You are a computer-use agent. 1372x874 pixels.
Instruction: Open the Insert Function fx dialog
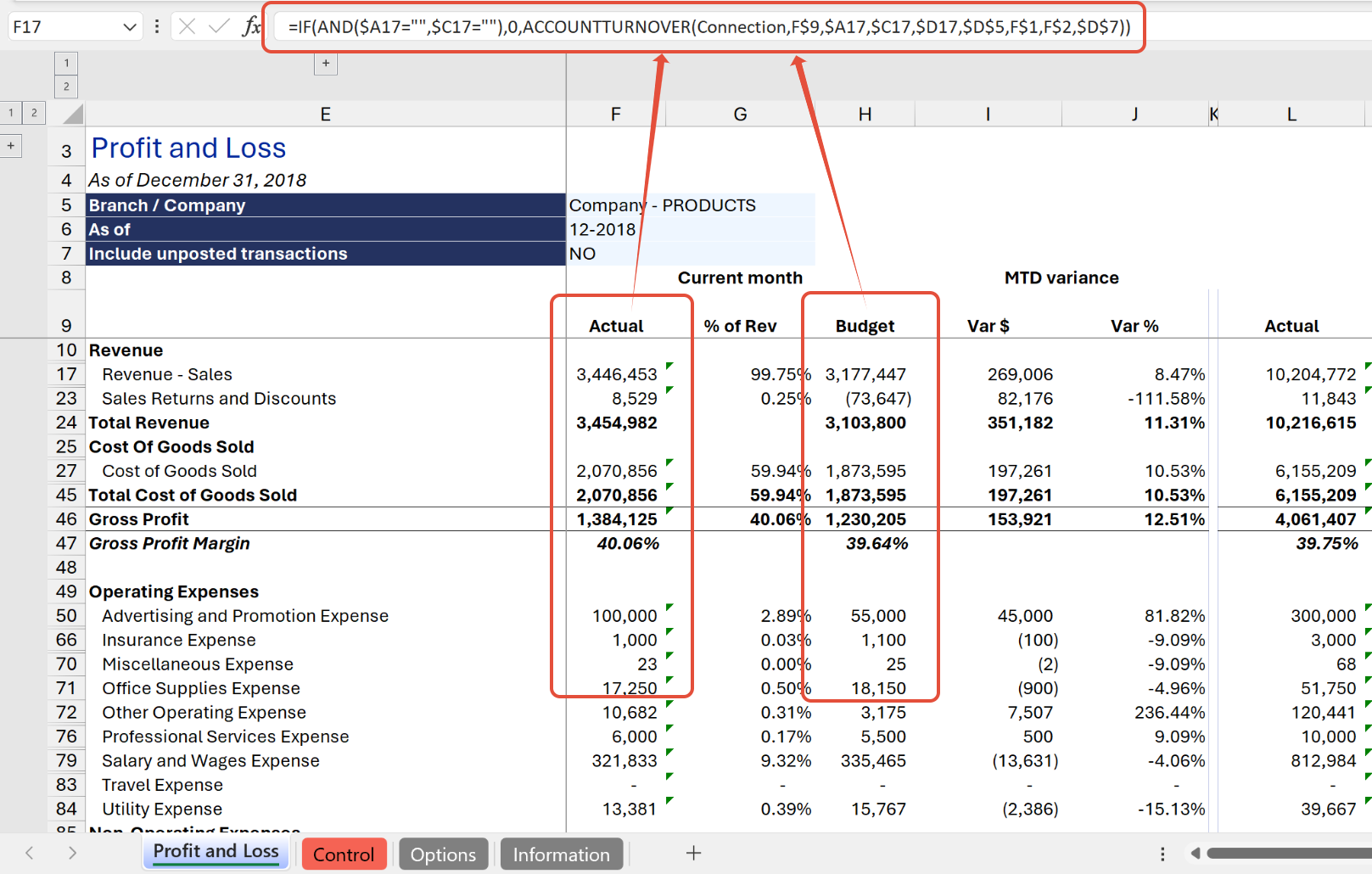251,27
